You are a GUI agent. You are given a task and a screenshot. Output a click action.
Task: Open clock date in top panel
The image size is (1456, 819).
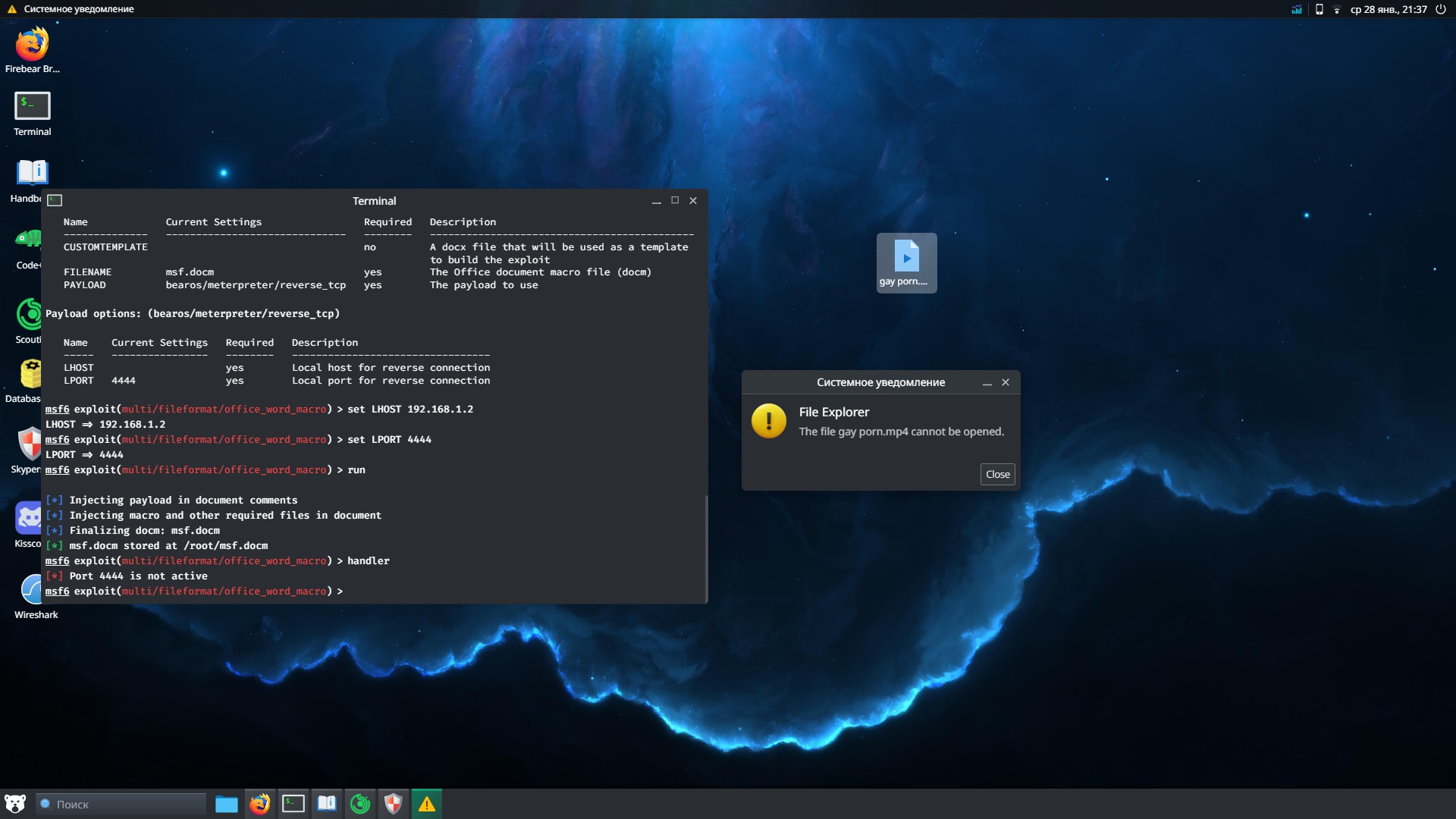click(x=1389, y=9)
